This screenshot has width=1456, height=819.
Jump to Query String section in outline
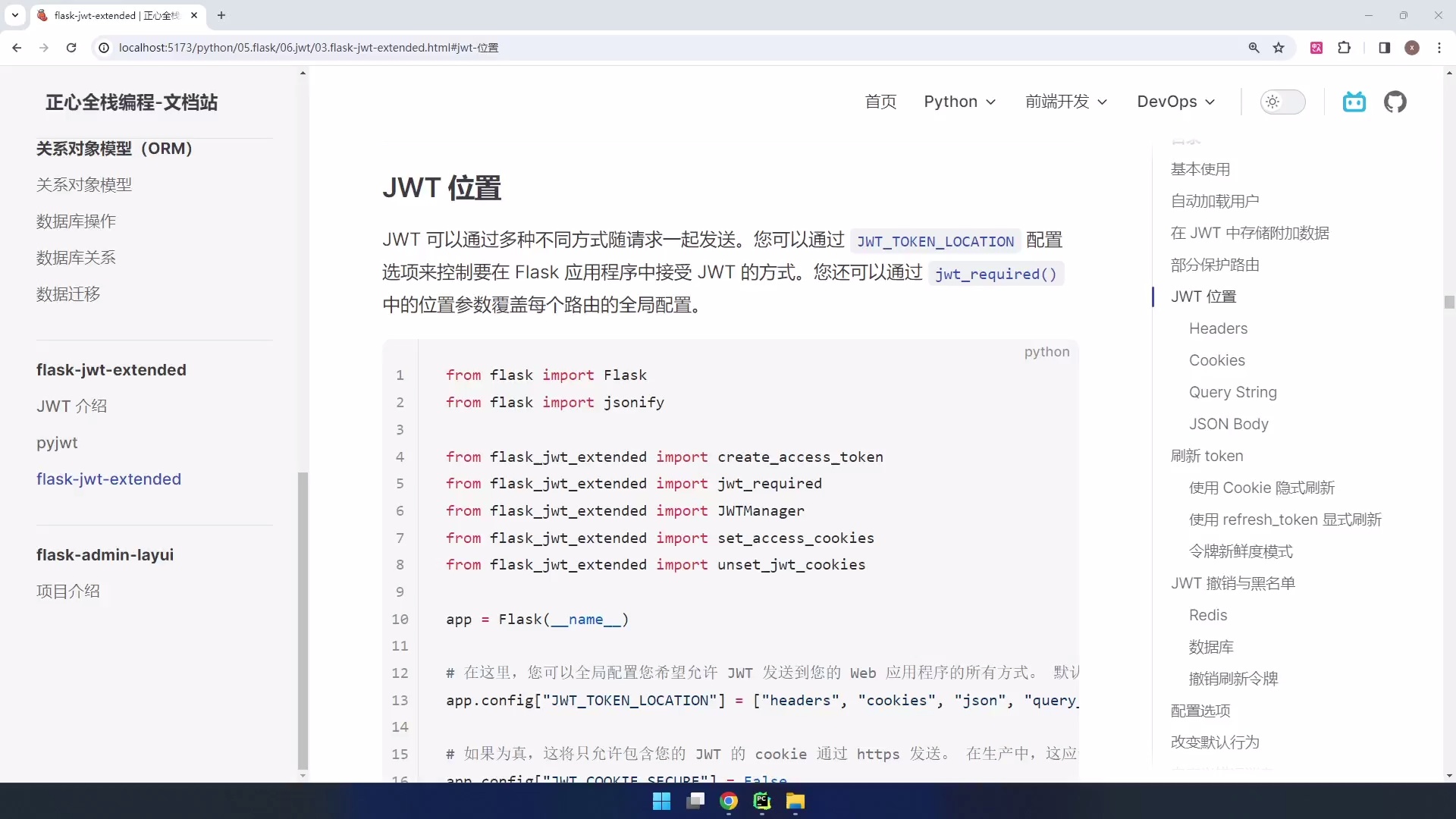point(1233,392)
